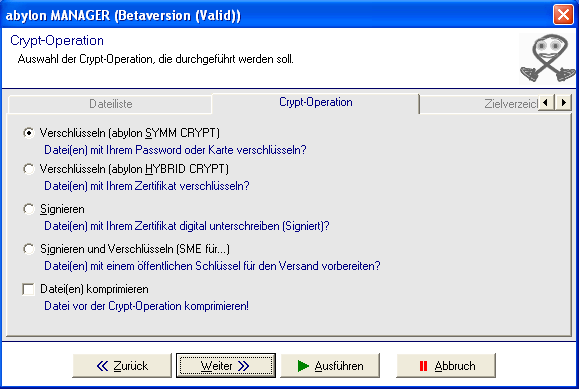Open the Crypt-Operation tab
Viewport: 579px width, 389px height.
(315, 103)
